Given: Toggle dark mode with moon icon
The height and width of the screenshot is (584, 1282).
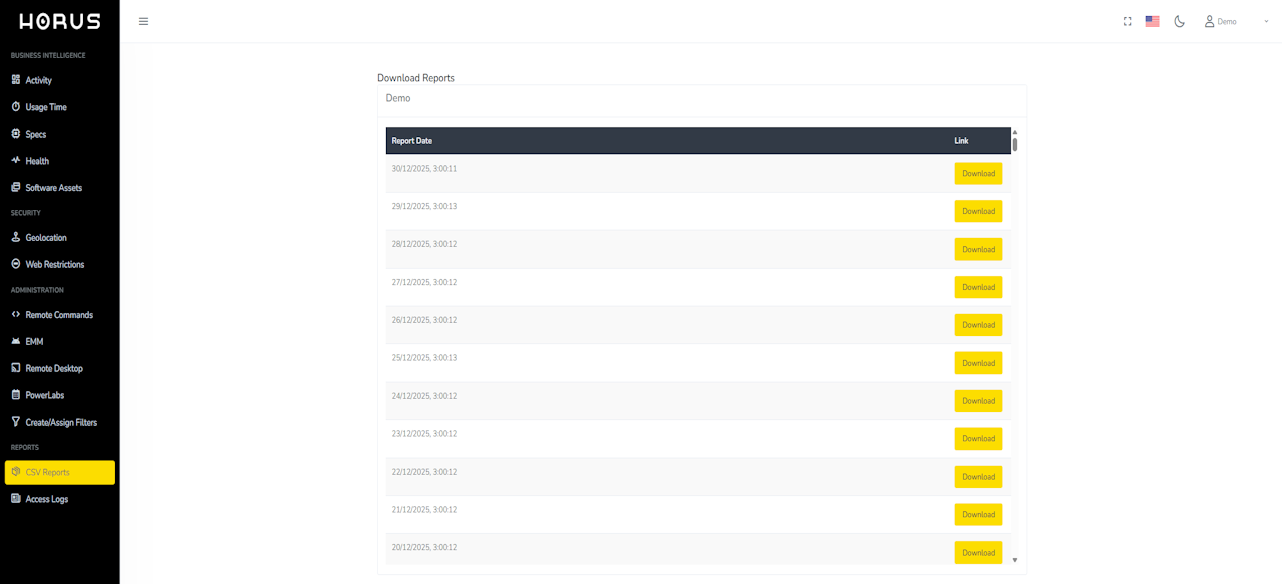Looking at the screenshot, I should (x=1179, y=21).
